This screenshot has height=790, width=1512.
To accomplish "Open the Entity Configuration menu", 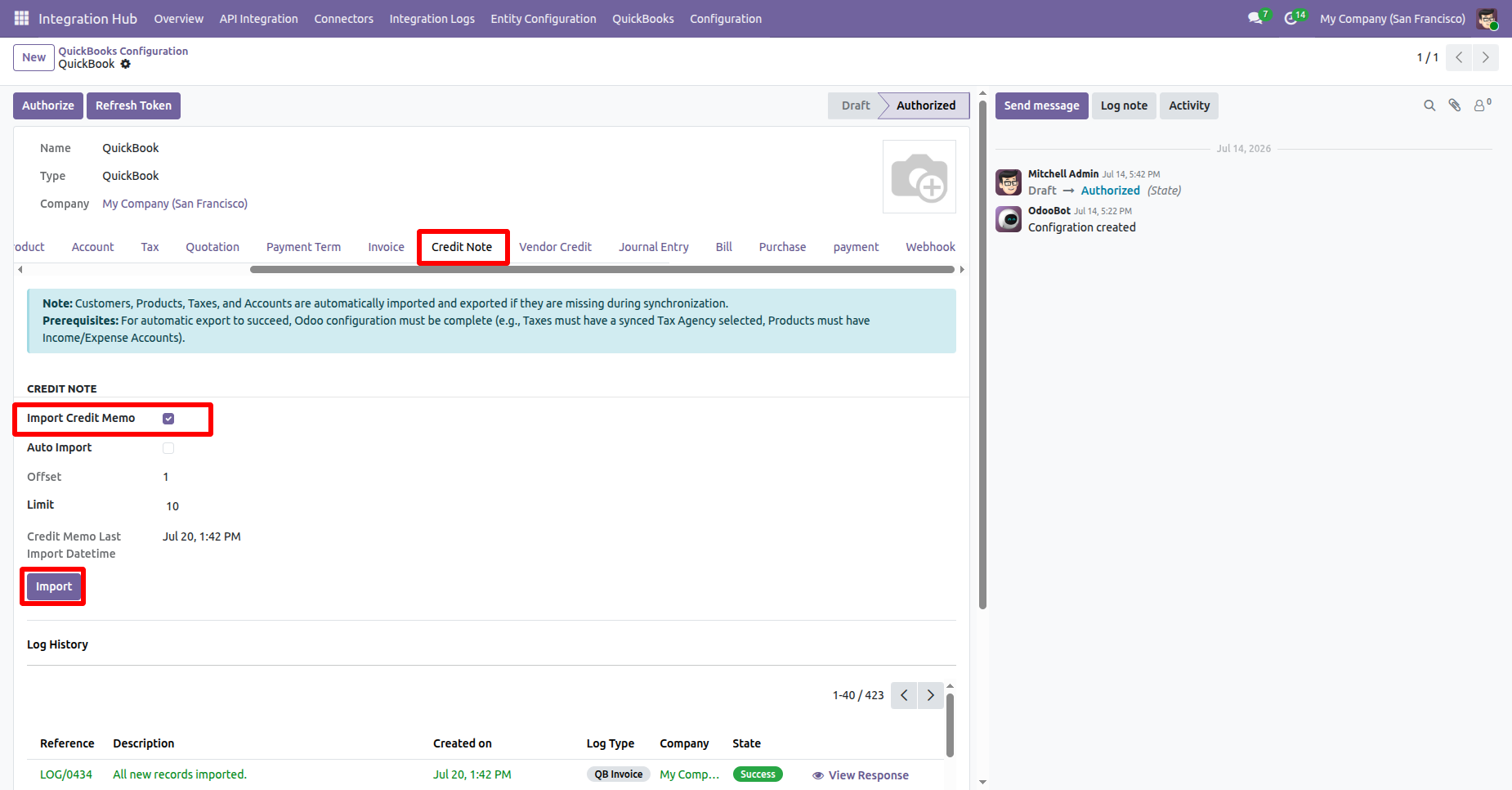I will [544, 18].
